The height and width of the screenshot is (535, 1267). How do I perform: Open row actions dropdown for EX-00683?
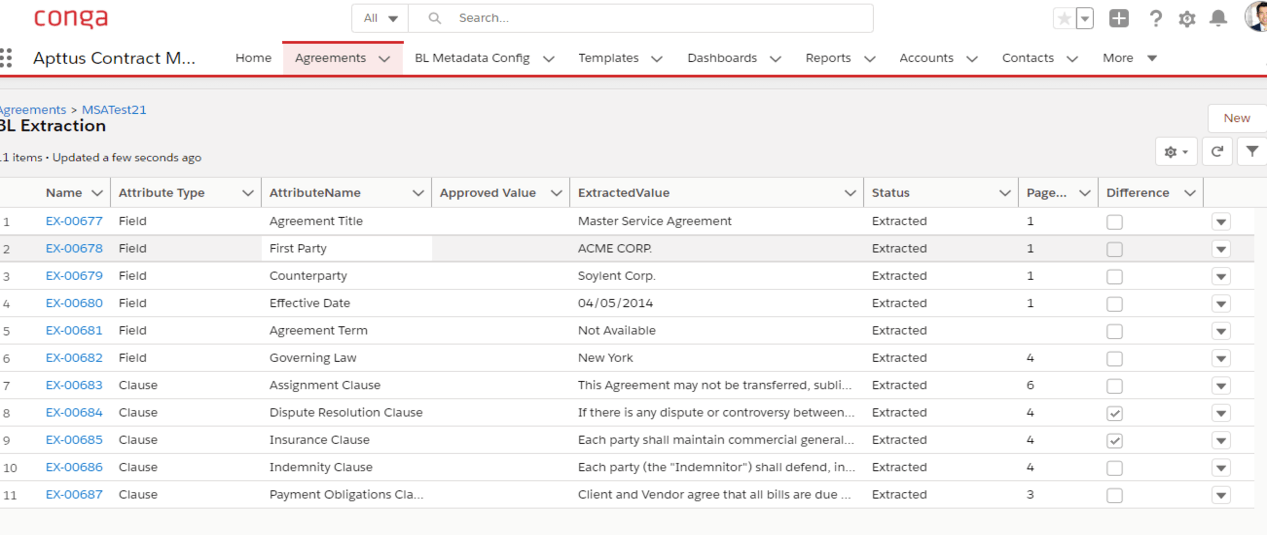coord(1220,386)
